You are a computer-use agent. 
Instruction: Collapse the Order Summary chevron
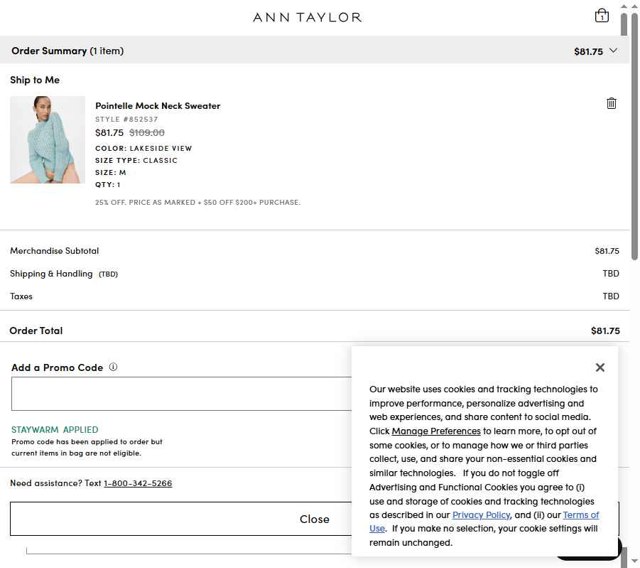click(x=613, y=51)
